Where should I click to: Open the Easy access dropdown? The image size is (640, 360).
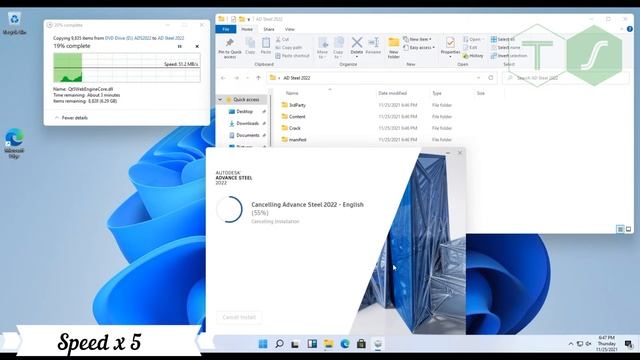click(x=419, y=47)
